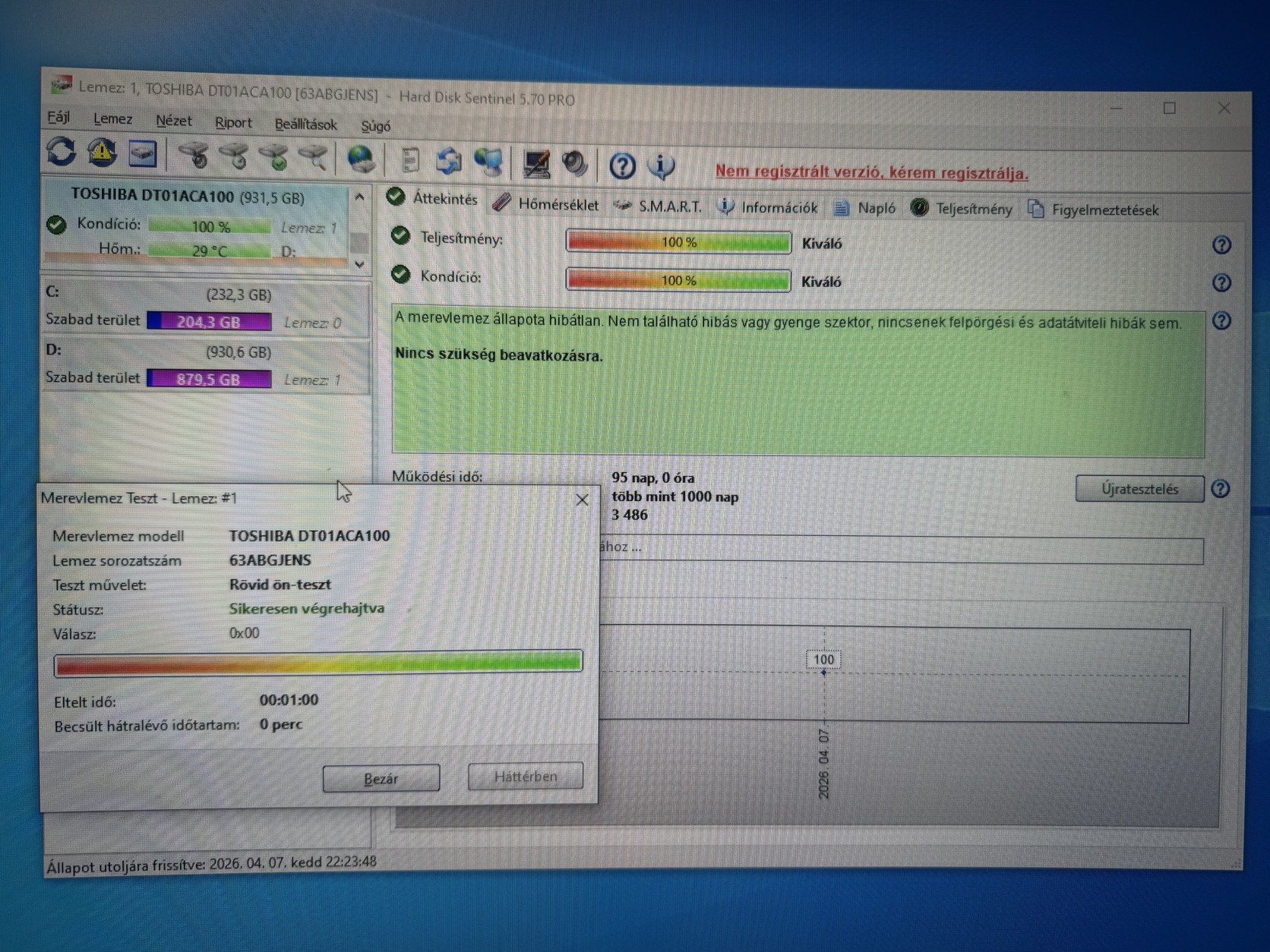
Task: Click the left-panel temperature value 29 °C
Action: [x=210, y=251]
